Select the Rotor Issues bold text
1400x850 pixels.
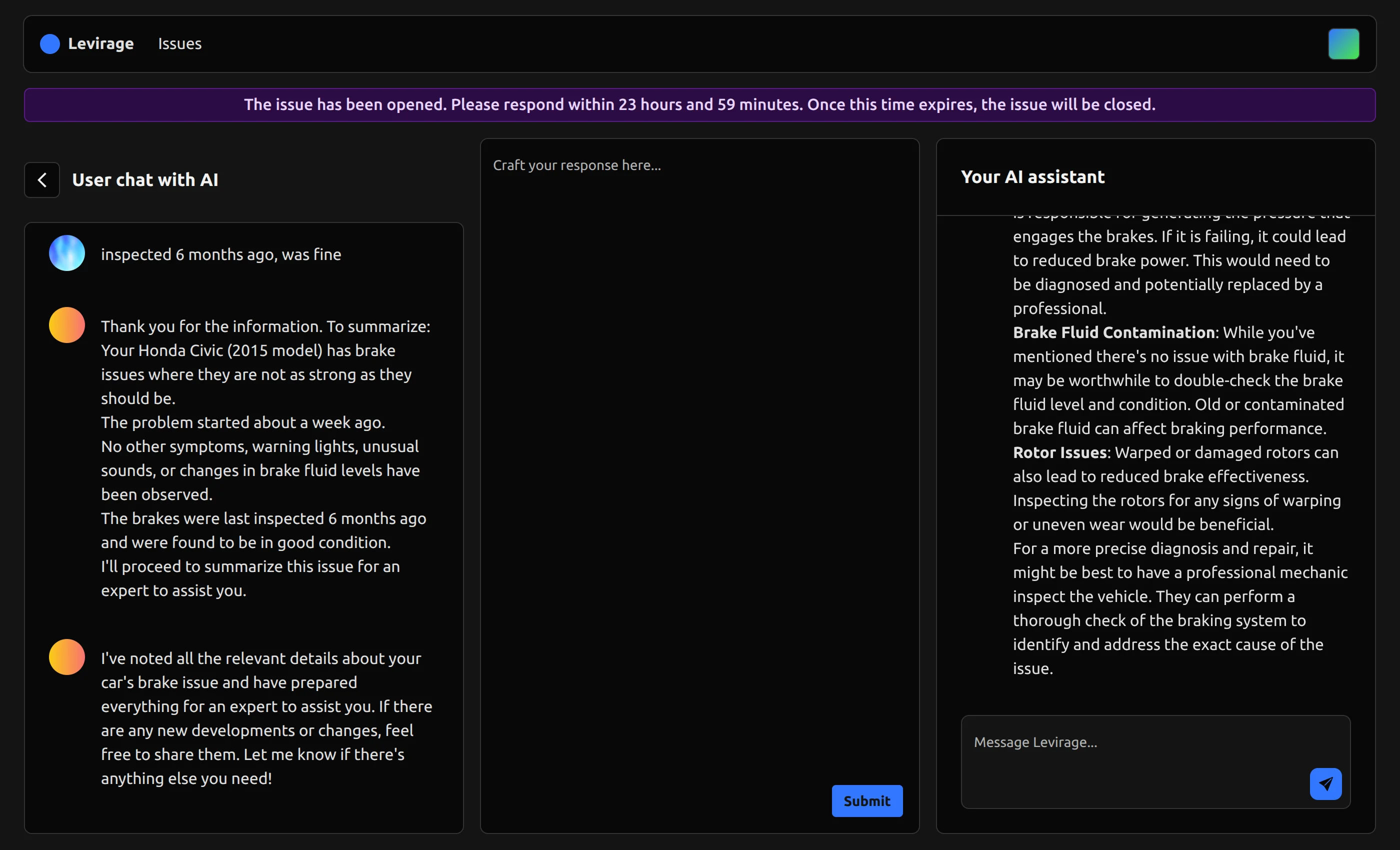click(1059, 452)
